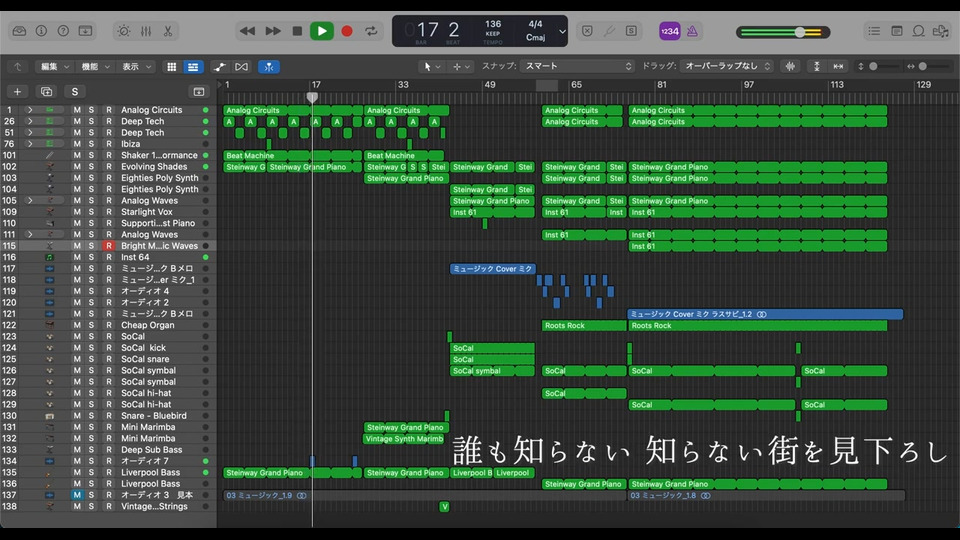Open the 編集 edit menu
Screen dimensions: 960x540
click(x=54, y=66)
